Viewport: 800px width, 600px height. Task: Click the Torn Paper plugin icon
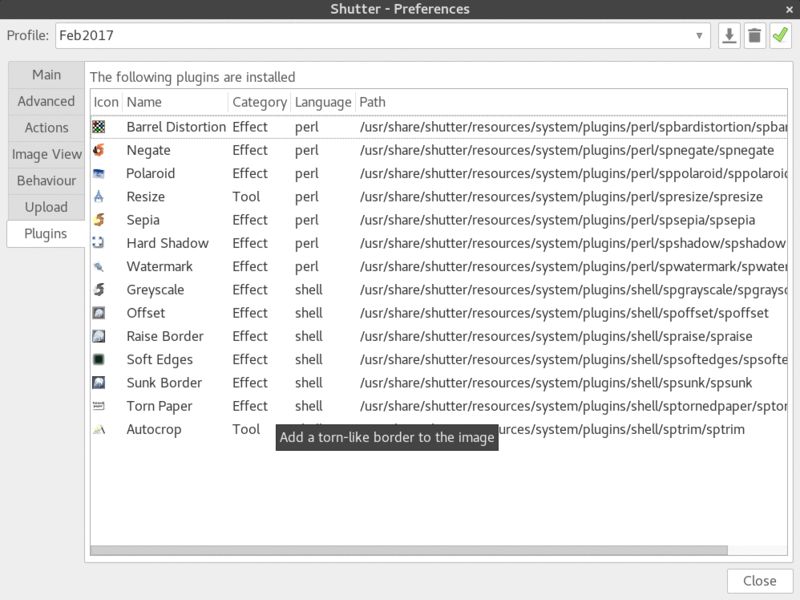pyautogui.click(x=98, y=406)
